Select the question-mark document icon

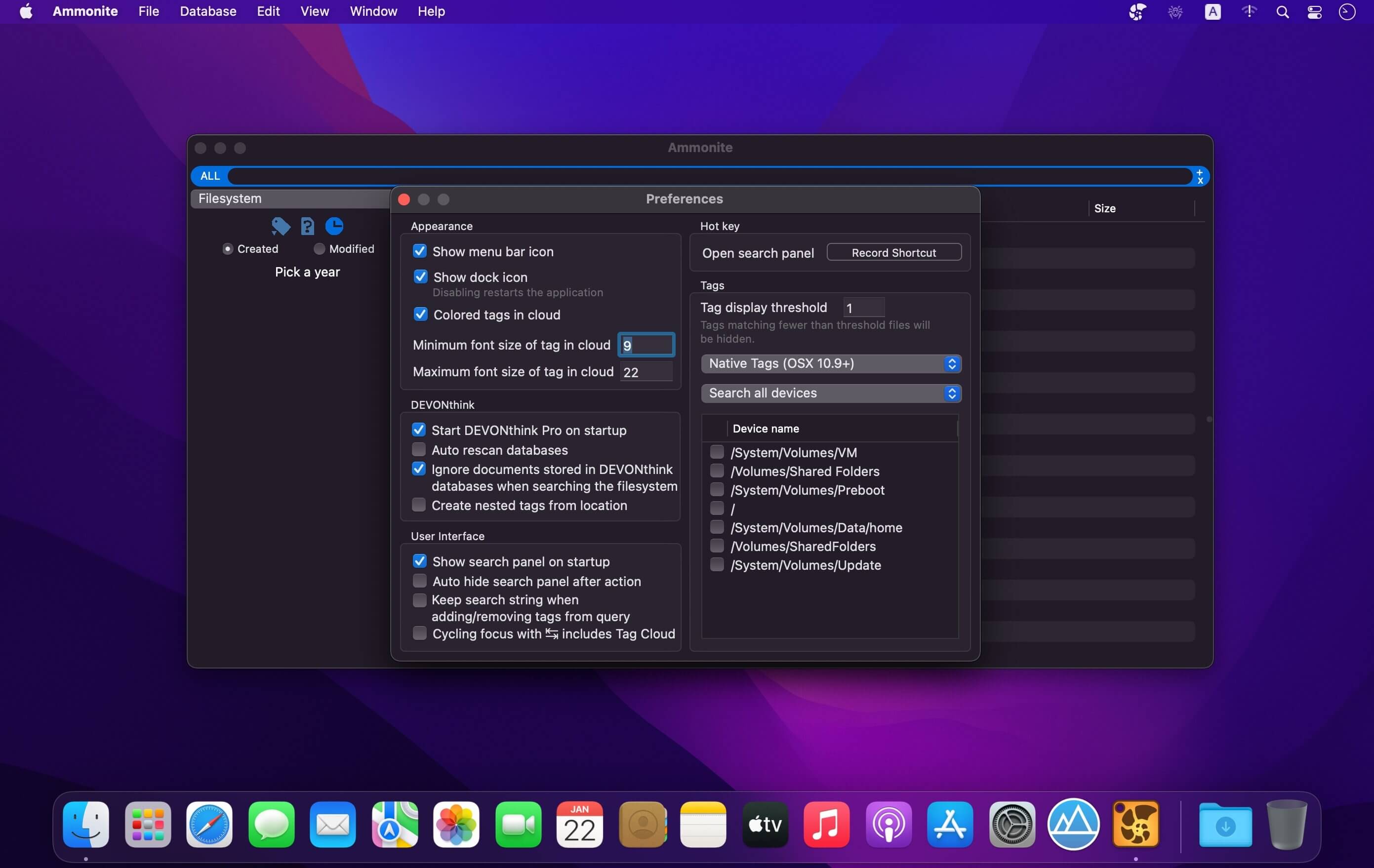click(x=308, y=227)
